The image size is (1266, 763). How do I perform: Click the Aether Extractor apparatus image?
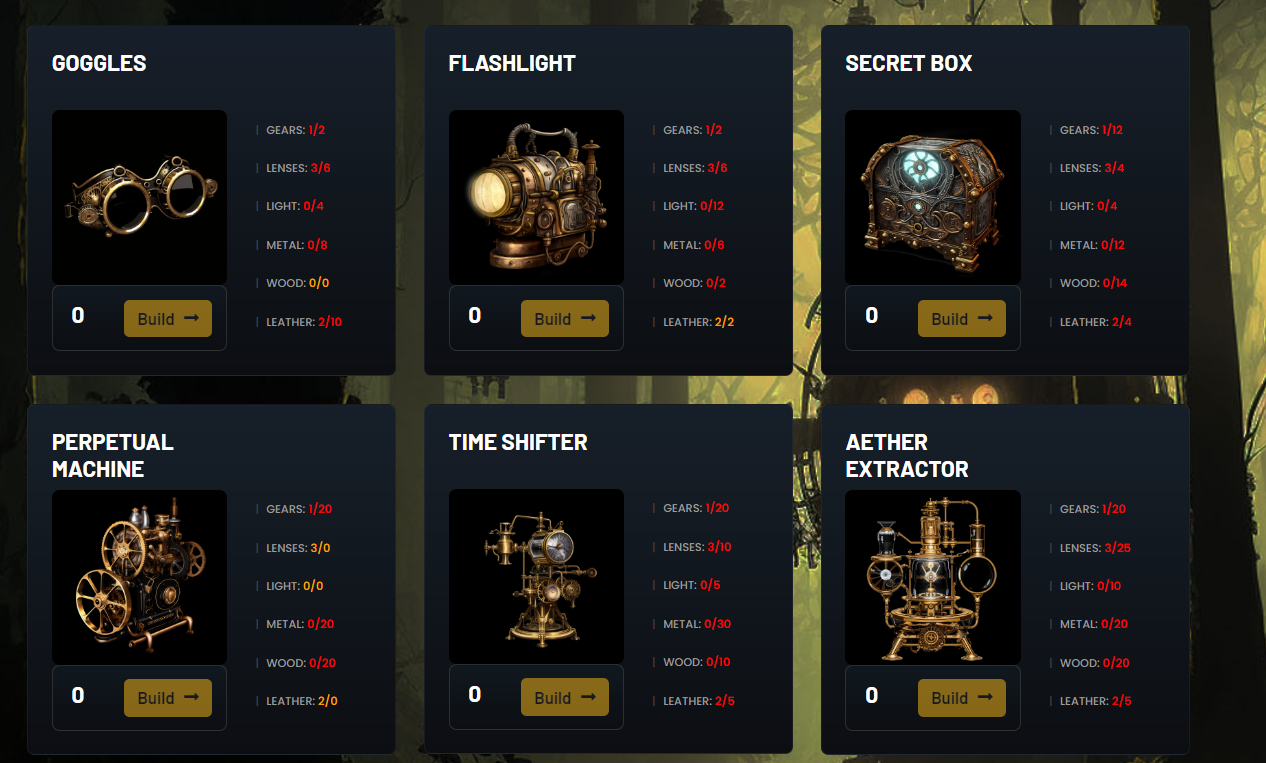(933, 577)
